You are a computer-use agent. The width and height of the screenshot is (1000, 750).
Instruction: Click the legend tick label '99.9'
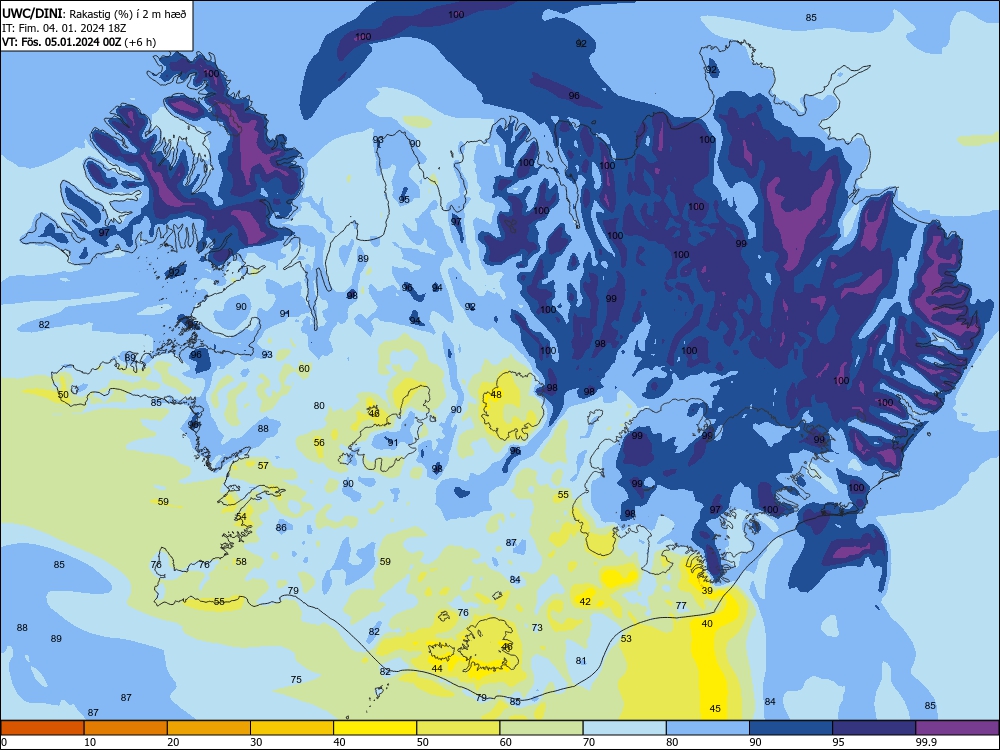(926, 742)
